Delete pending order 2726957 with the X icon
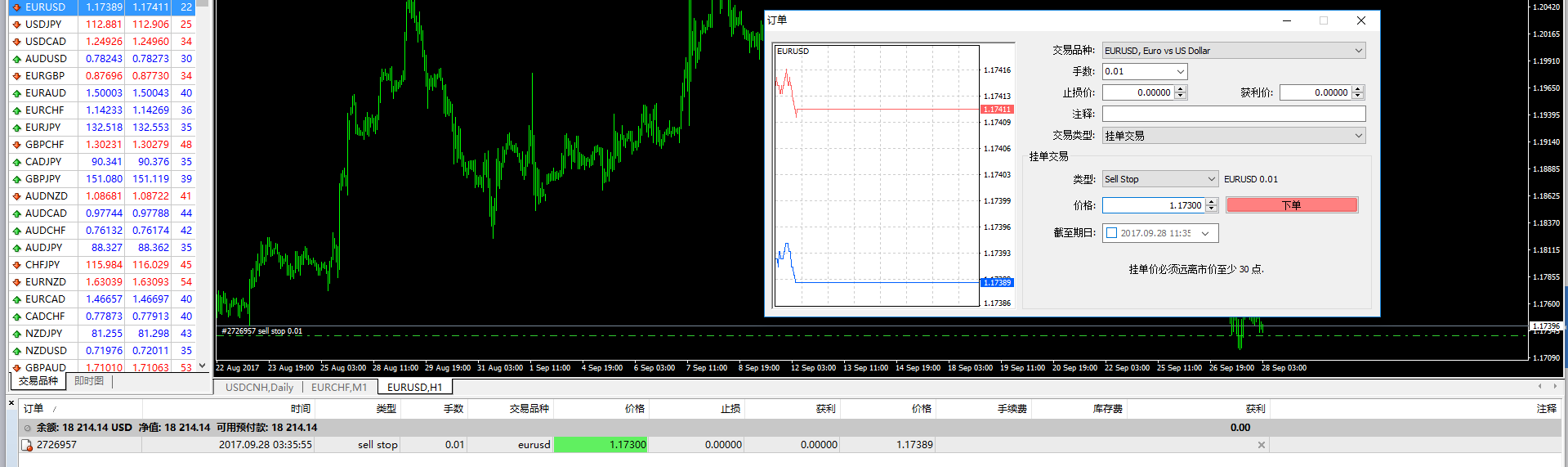 [1262, 445]
